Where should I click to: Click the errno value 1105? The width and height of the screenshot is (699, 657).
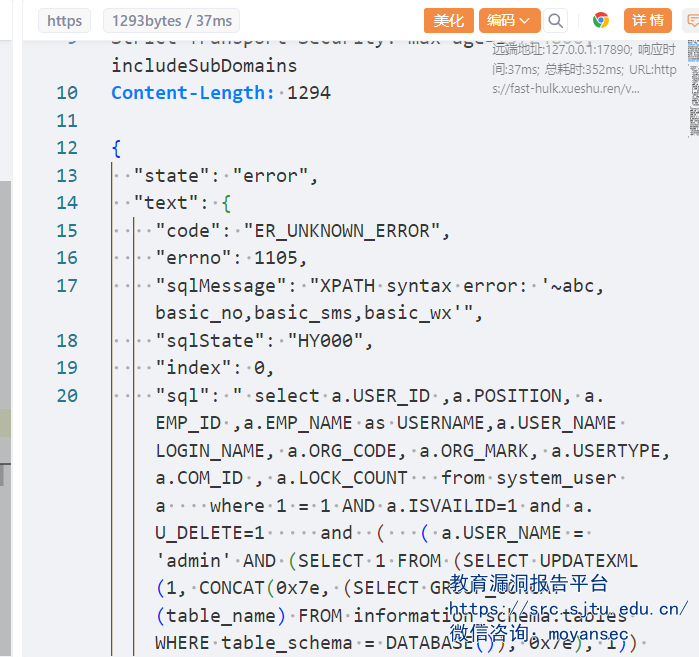[275, 258]
